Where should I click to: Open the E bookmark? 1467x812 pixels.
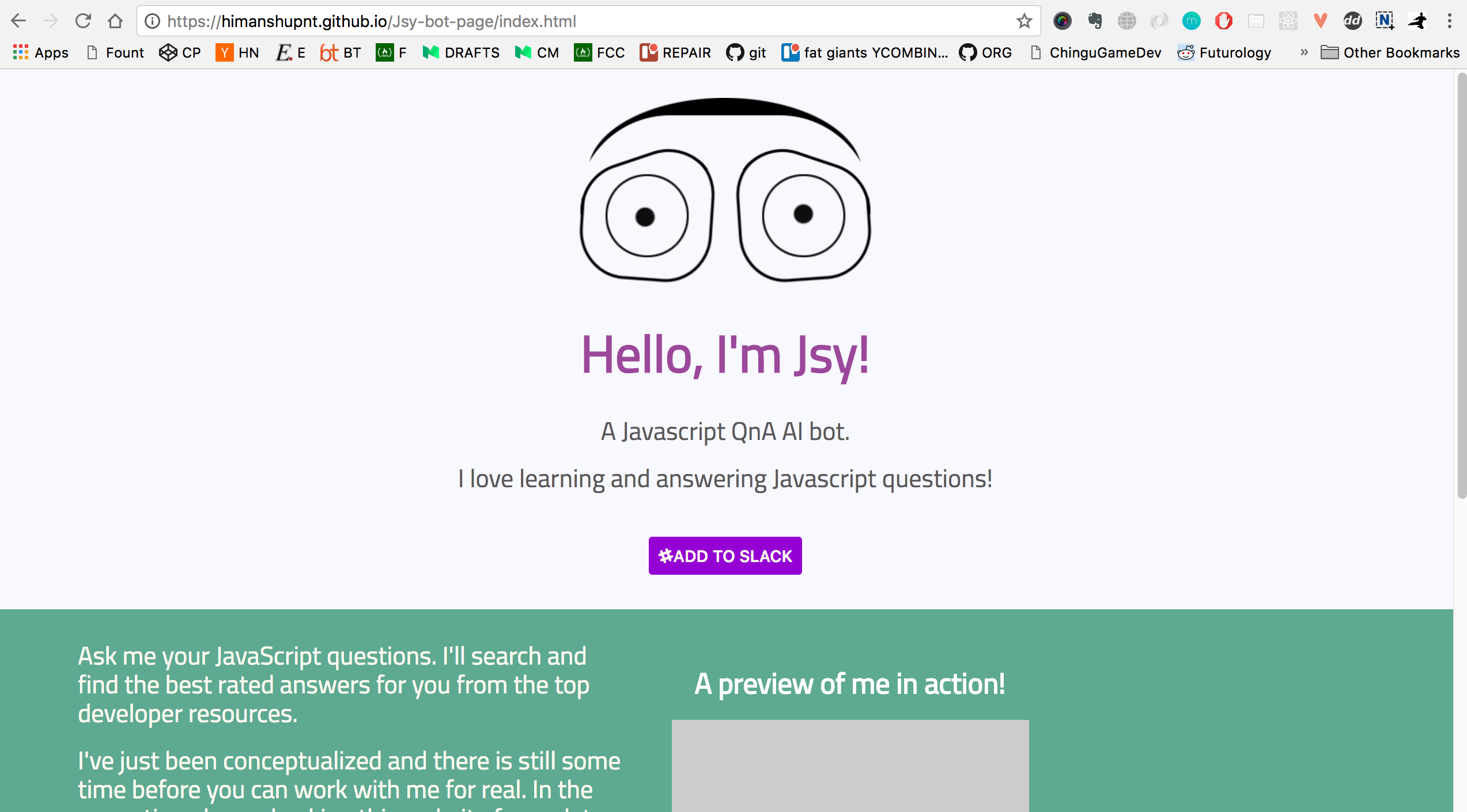[x=290, y=52]
